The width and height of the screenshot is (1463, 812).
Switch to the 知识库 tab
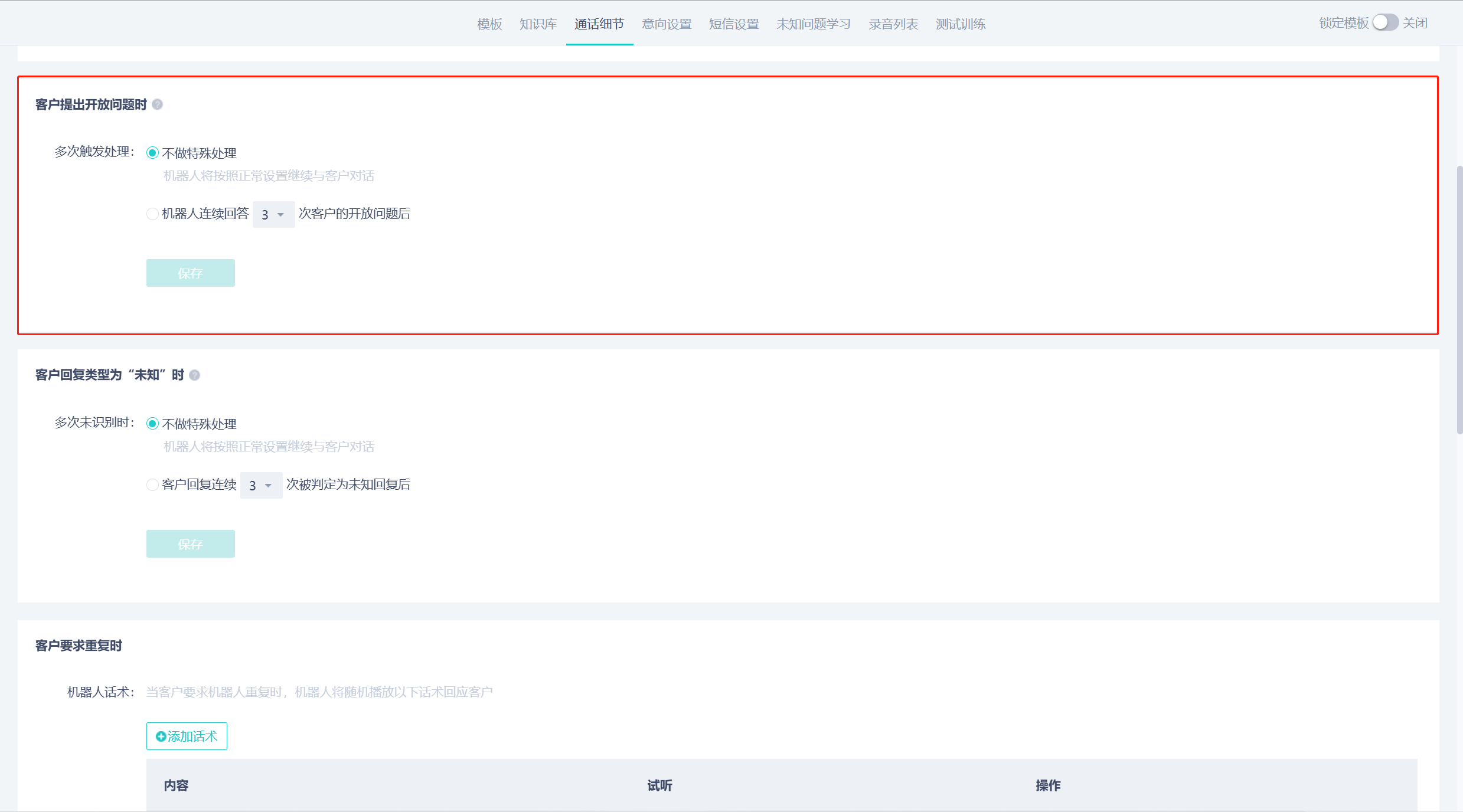pos(538,24)
